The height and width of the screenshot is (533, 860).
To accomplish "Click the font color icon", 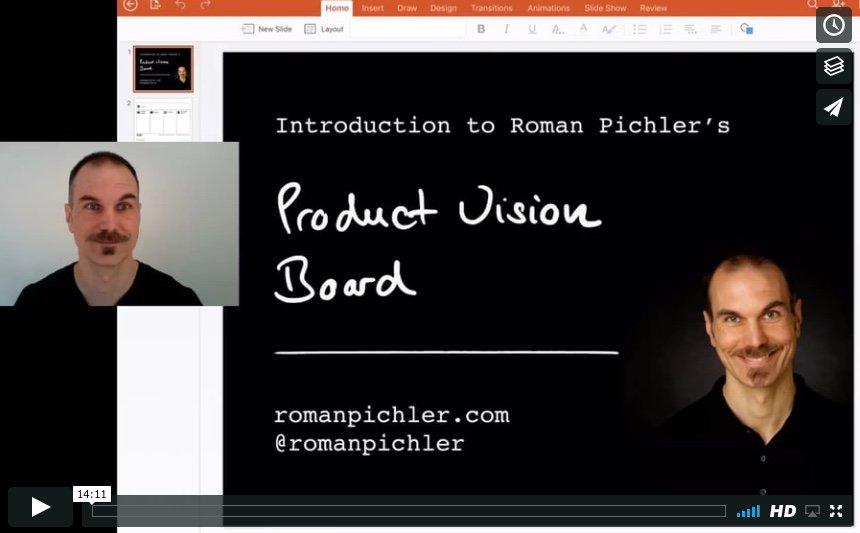I will (x=584, y=29).
